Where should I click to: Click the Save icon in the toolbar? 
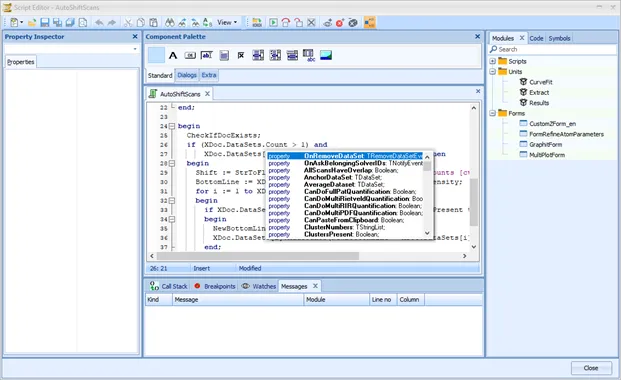[x=45, y=23]
